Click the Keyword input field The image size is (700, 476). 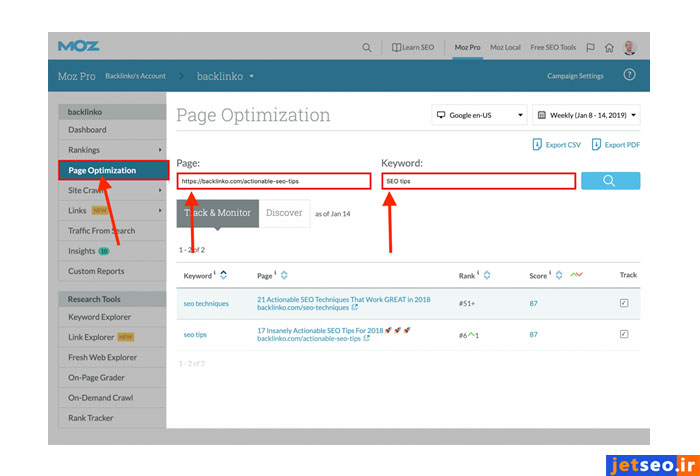[x=478, y=181]
